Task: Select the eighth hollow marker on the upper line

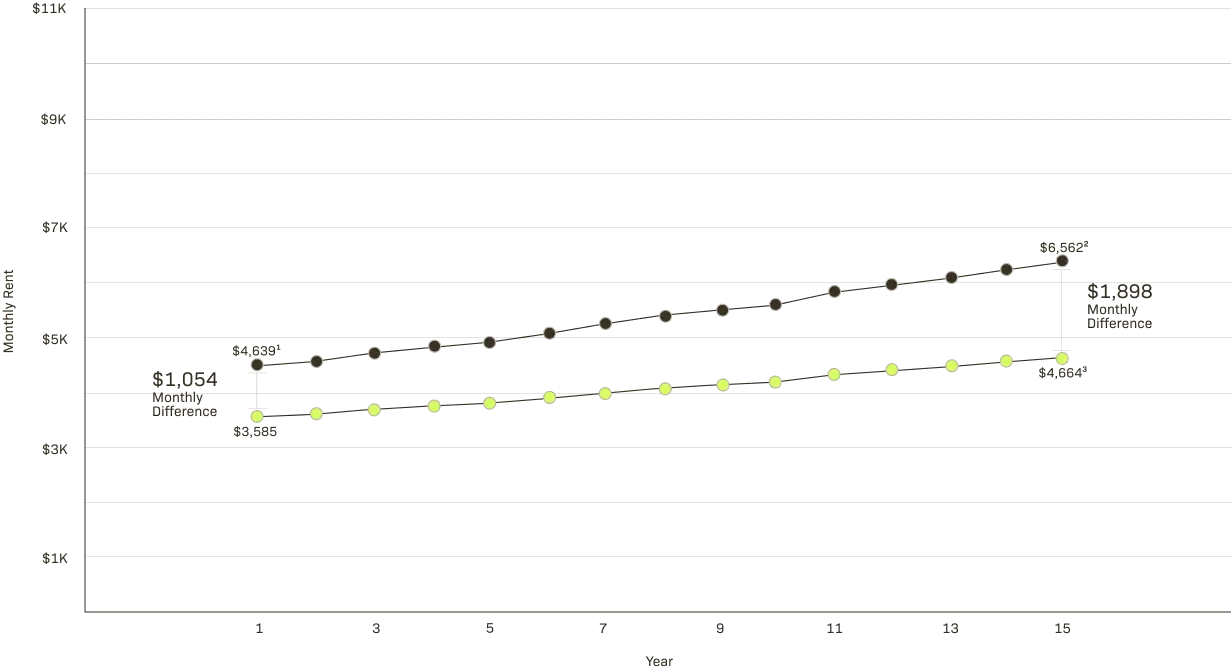Action: click(x=664, y=316)
